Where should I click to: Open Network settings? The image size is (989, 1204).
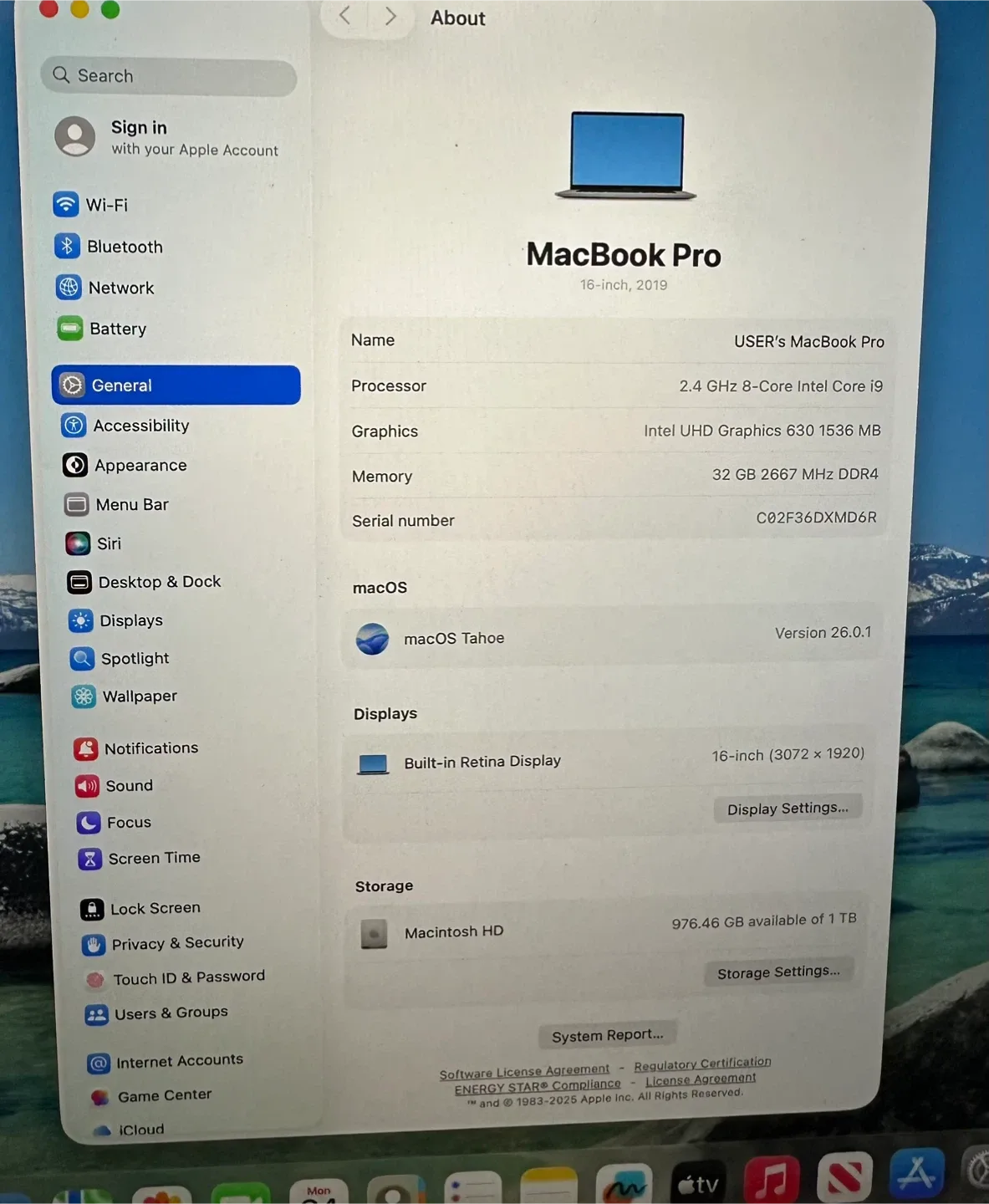pos(120,288)
